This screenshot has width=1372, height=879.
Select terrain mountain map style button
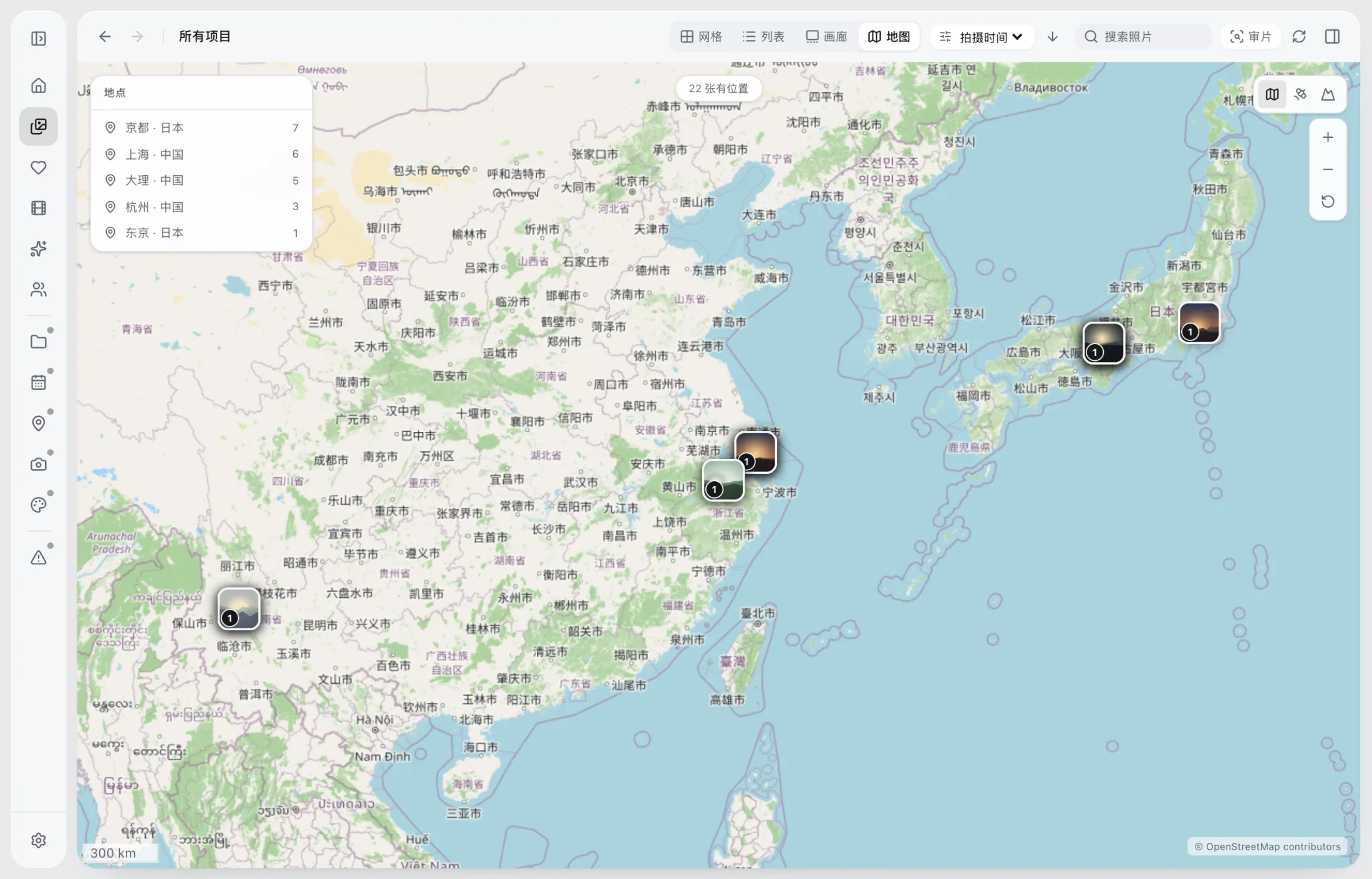coord(1328,95)
